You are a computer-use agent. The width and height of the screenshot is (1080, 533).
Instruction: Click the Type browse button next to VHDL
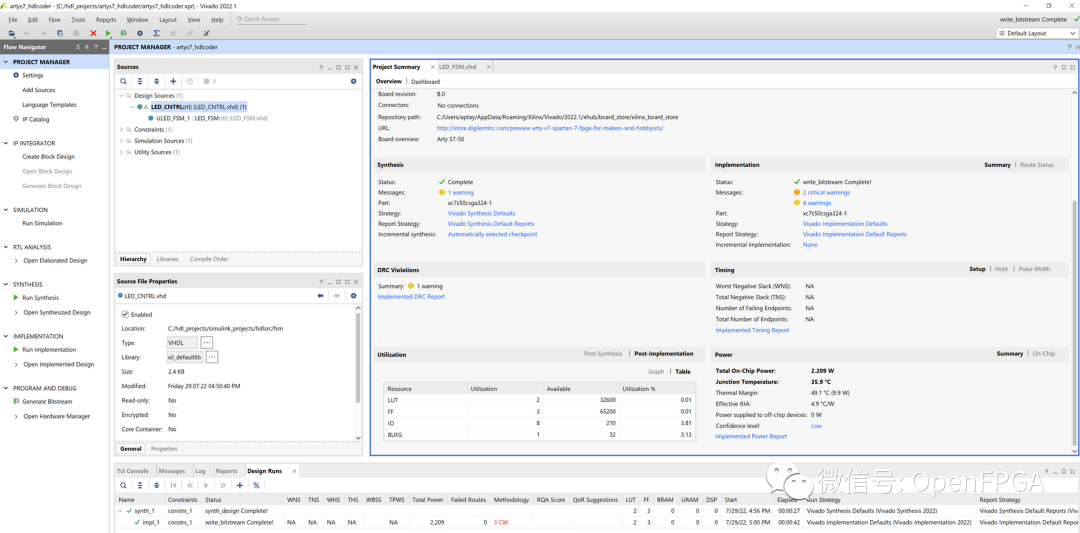[x=207, y=342]
